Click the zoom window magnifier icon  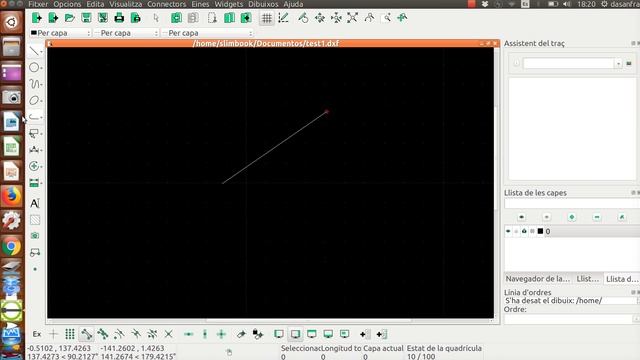click(386, 18)
